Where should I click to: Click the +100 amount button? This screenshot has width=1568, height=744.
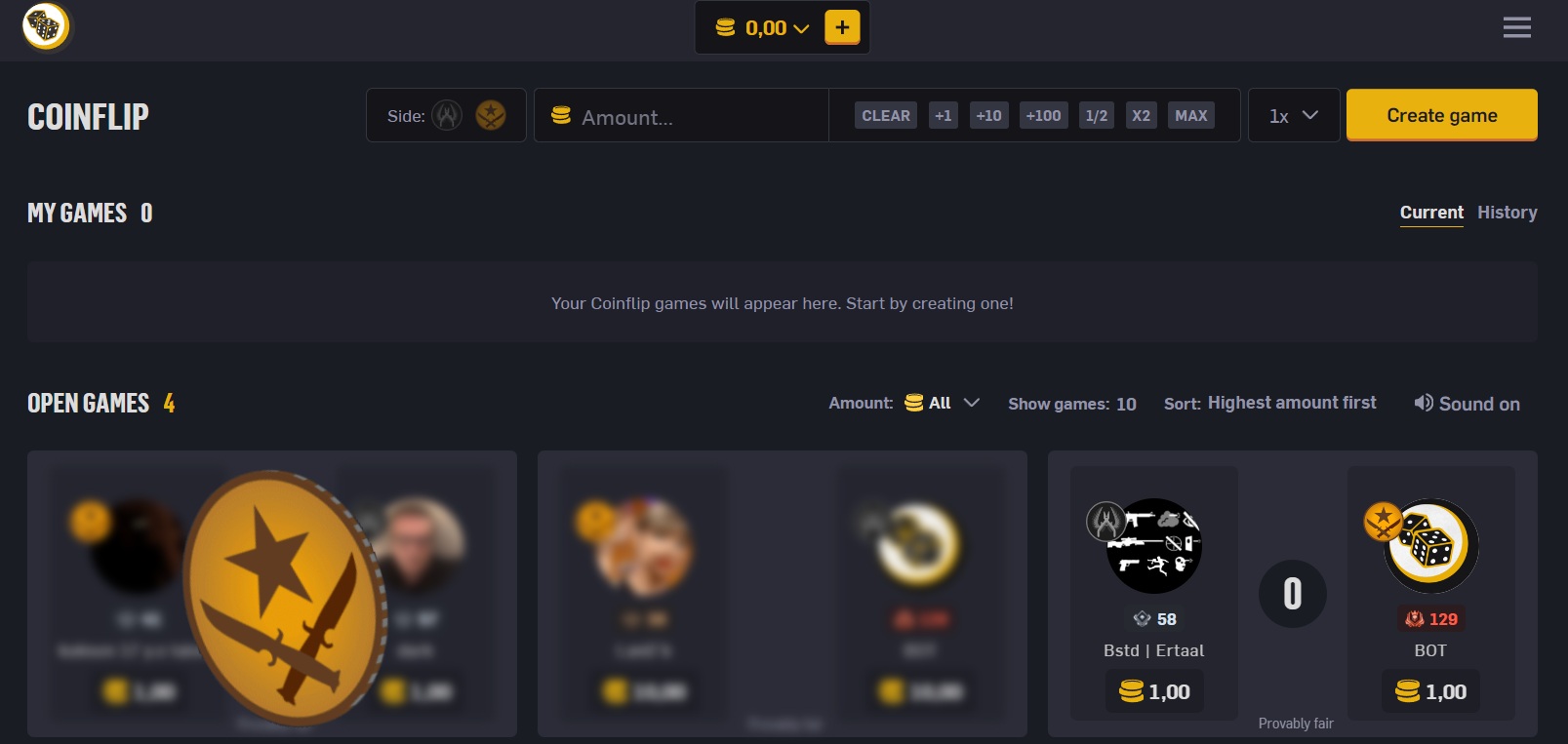(x=1043, y=115)
